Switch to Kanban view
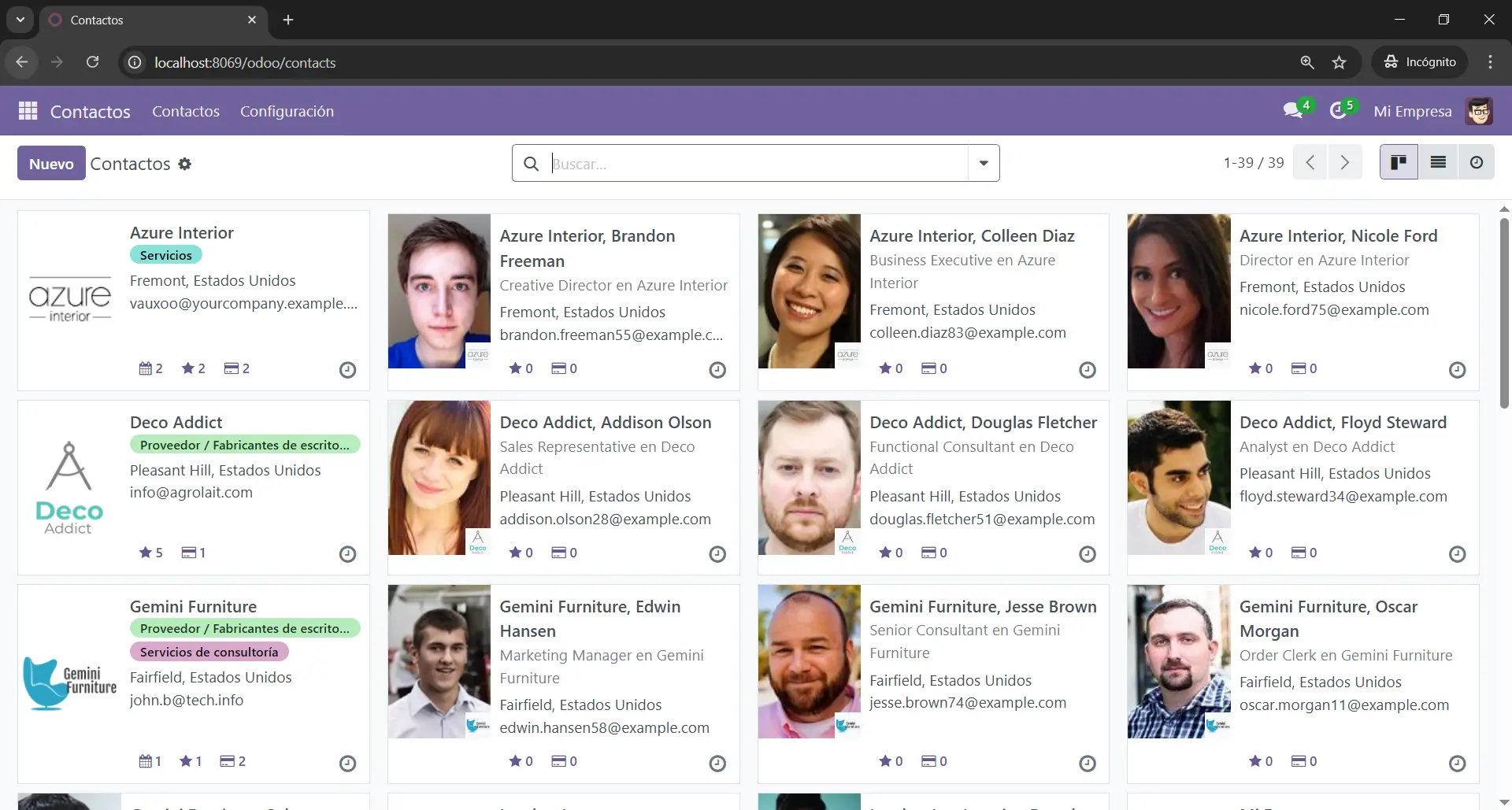 1399,163
